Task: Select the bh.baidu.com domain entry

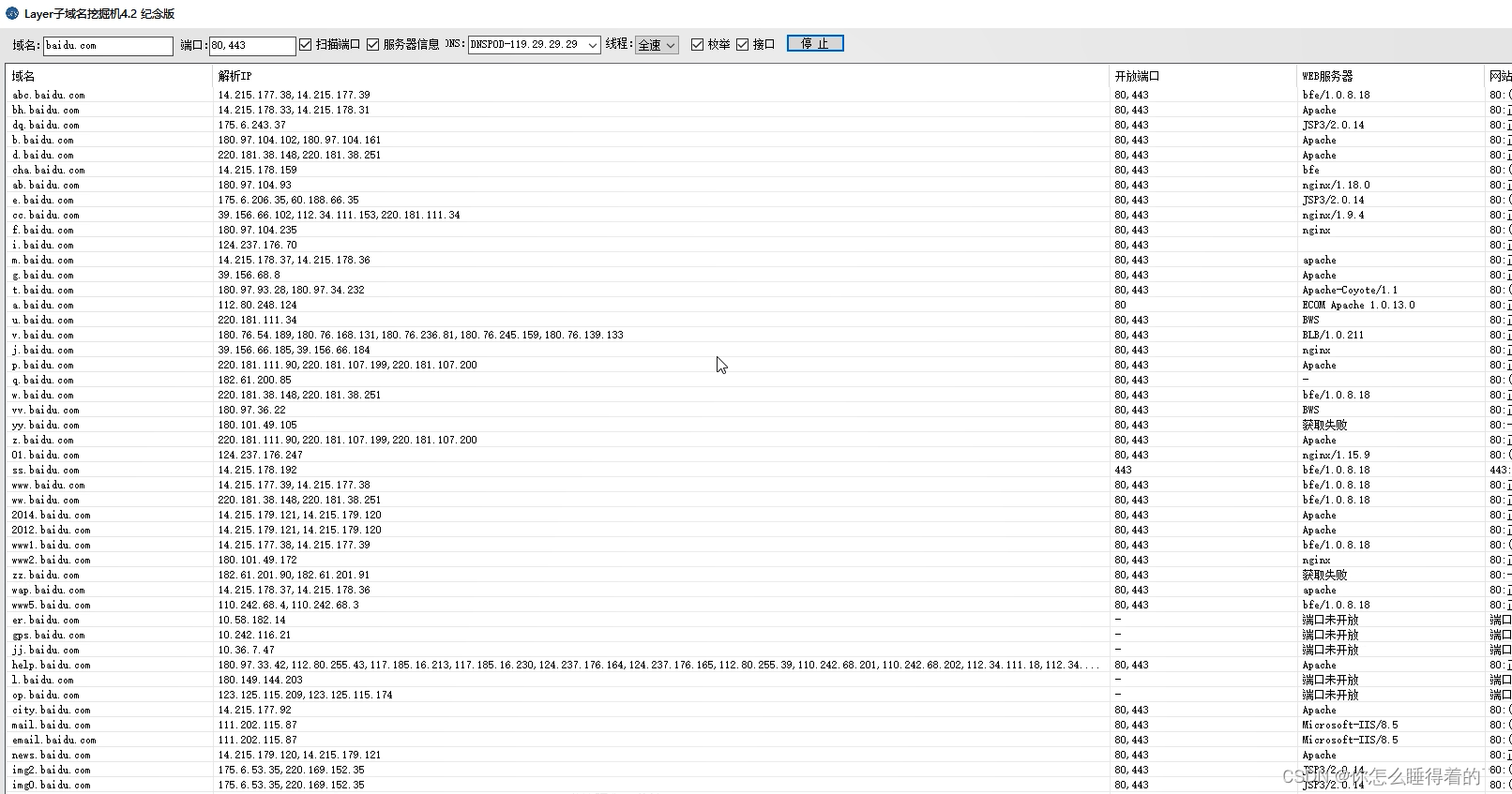Action: (x=46, y=110)
